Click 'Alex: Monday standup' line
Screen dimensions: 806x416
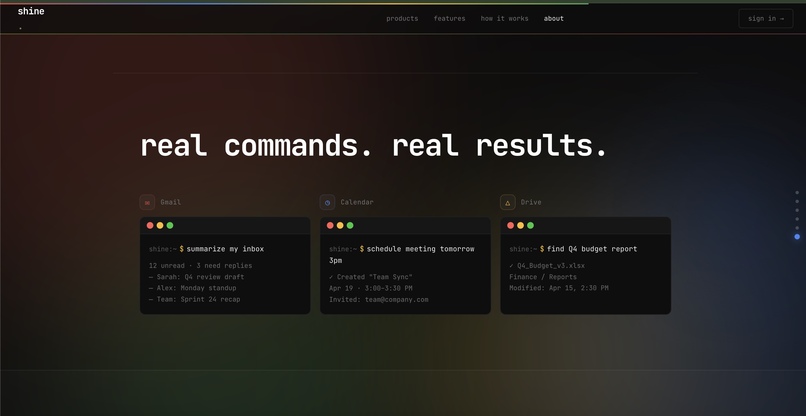(x=193, y=288)
